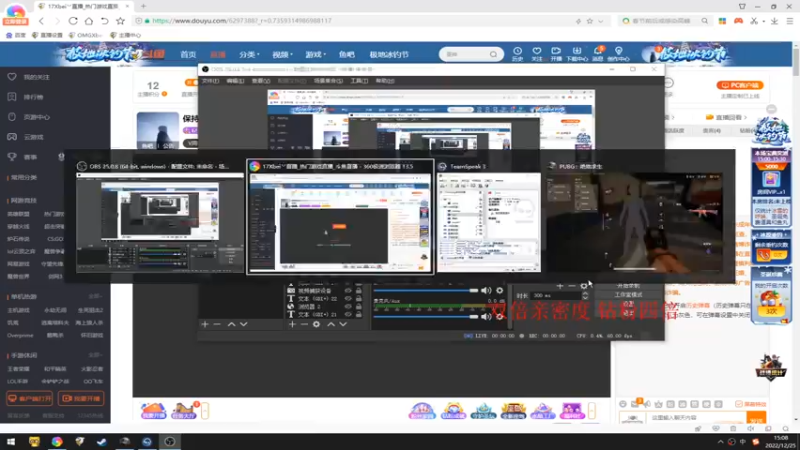The height and width of the screenshot is (450, 800).
Task: Expand 游戏 dropdown in Douyu nav
Action: tap(315, 54)
